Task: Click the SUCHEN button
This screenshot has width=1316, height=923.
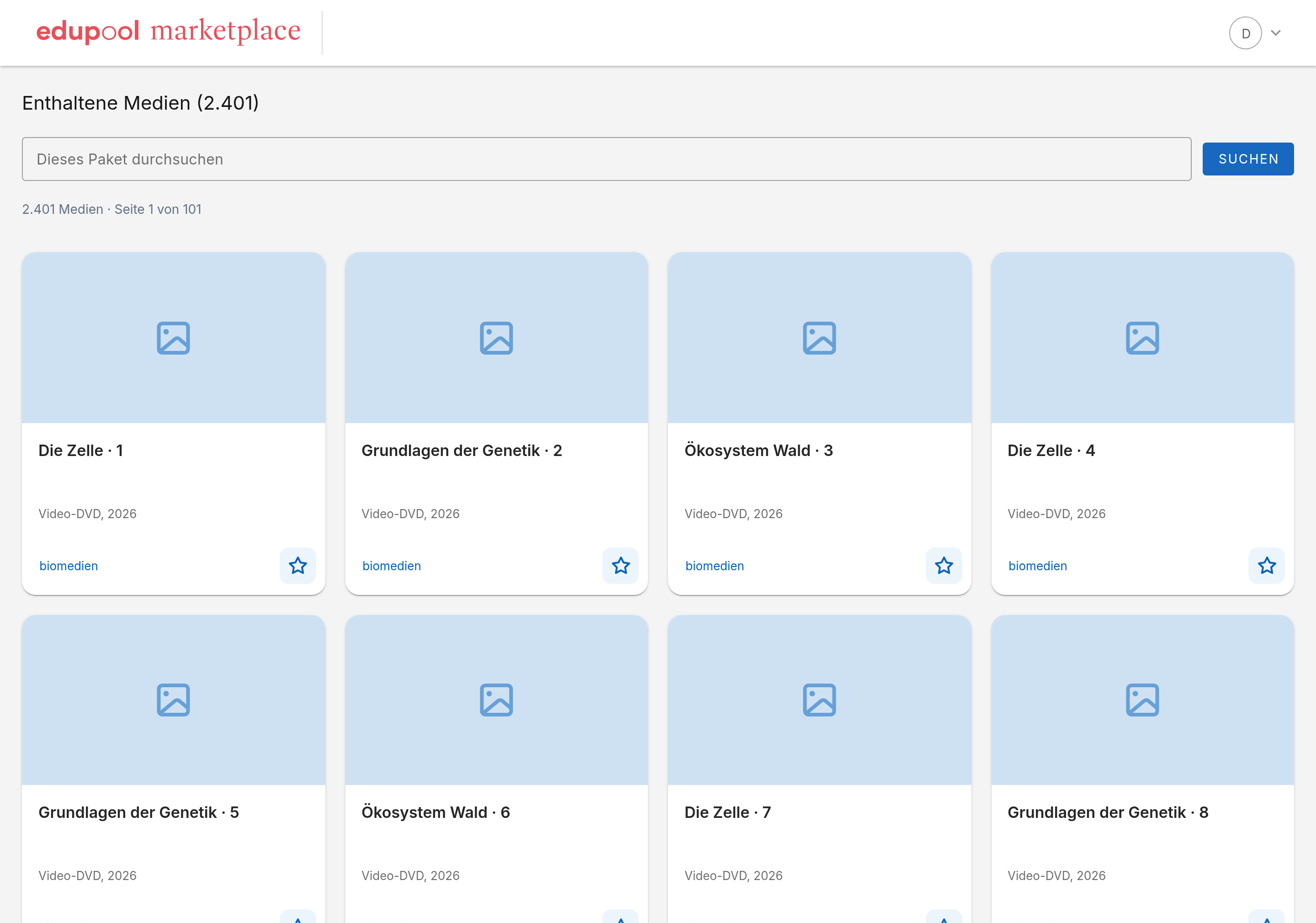Action: pos(1248,159)
